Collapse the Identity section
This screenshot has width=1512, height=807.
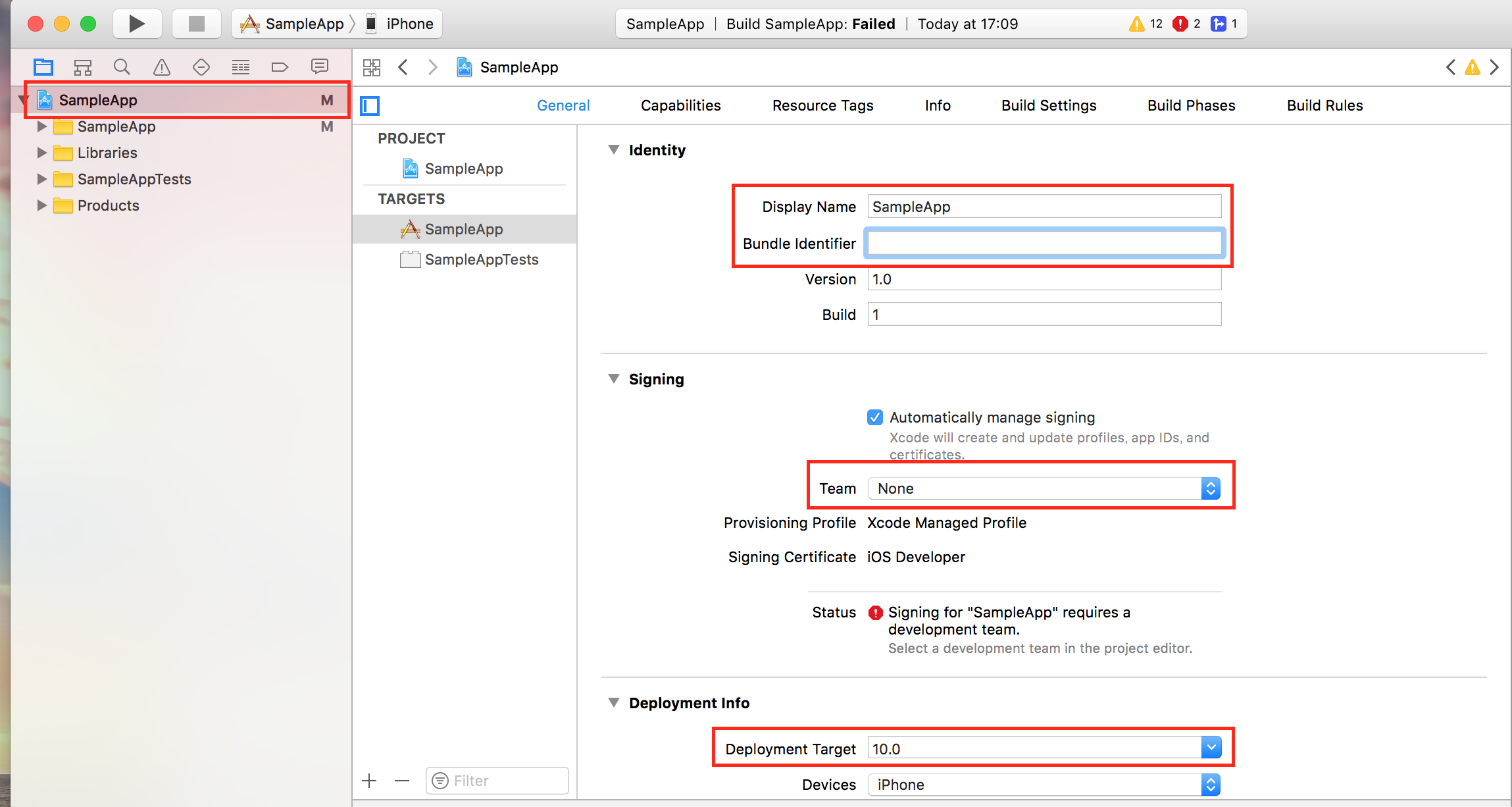tap(614, 150)
